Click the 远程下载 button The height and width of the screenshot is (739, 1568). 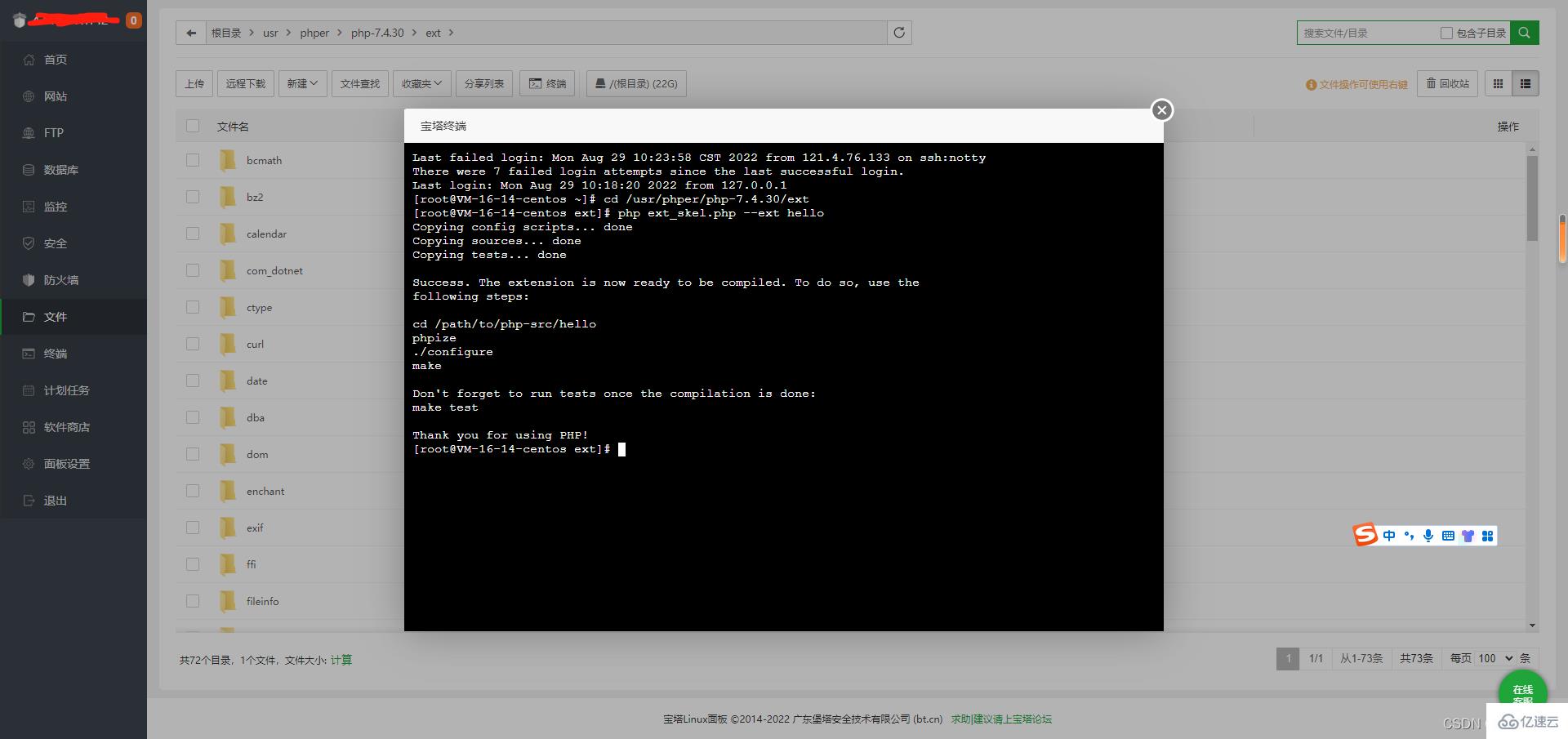coord(246,83)
